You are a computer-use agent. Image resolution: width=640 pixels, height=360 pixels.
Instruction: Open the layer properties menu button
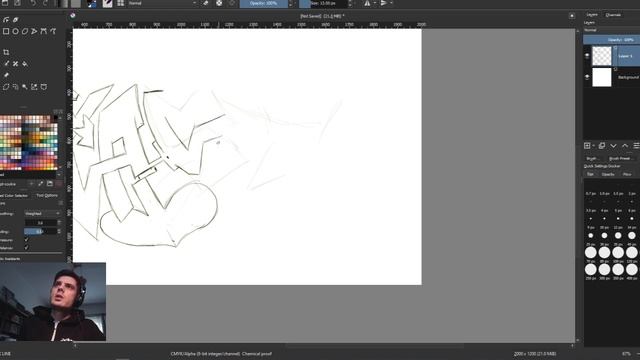click(636, 146)
